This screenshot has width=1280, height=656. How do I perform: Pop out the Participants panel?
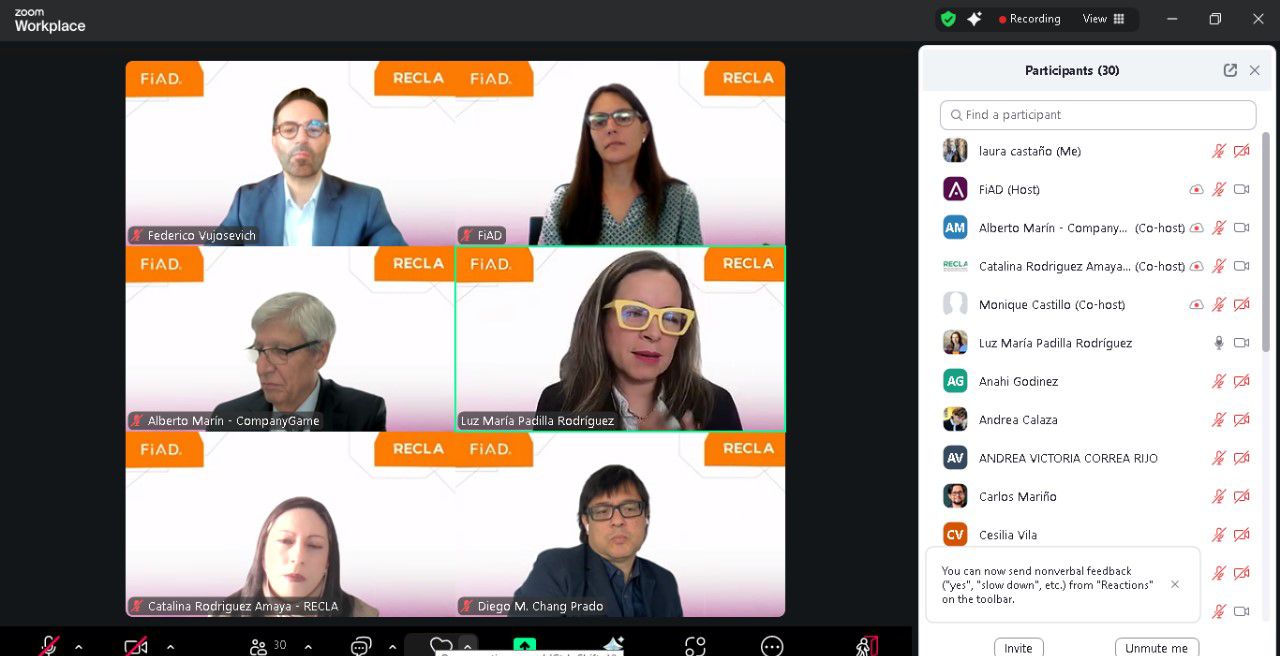tap(1230, 70)
